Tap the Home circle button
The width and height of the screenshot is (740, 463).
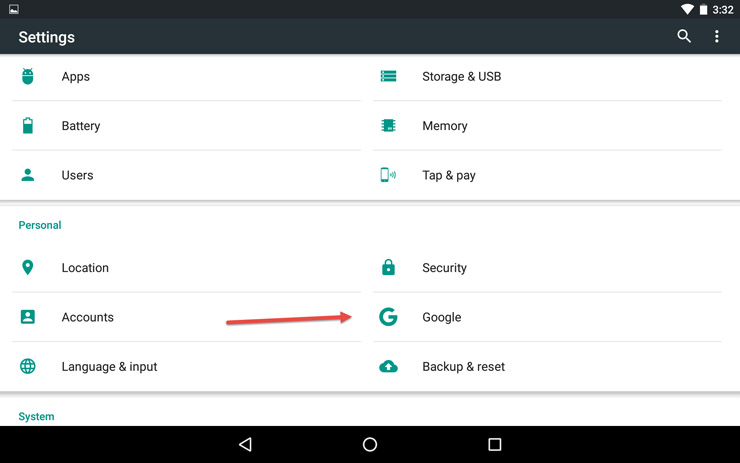pyautogui.click(x=370, y=444)
